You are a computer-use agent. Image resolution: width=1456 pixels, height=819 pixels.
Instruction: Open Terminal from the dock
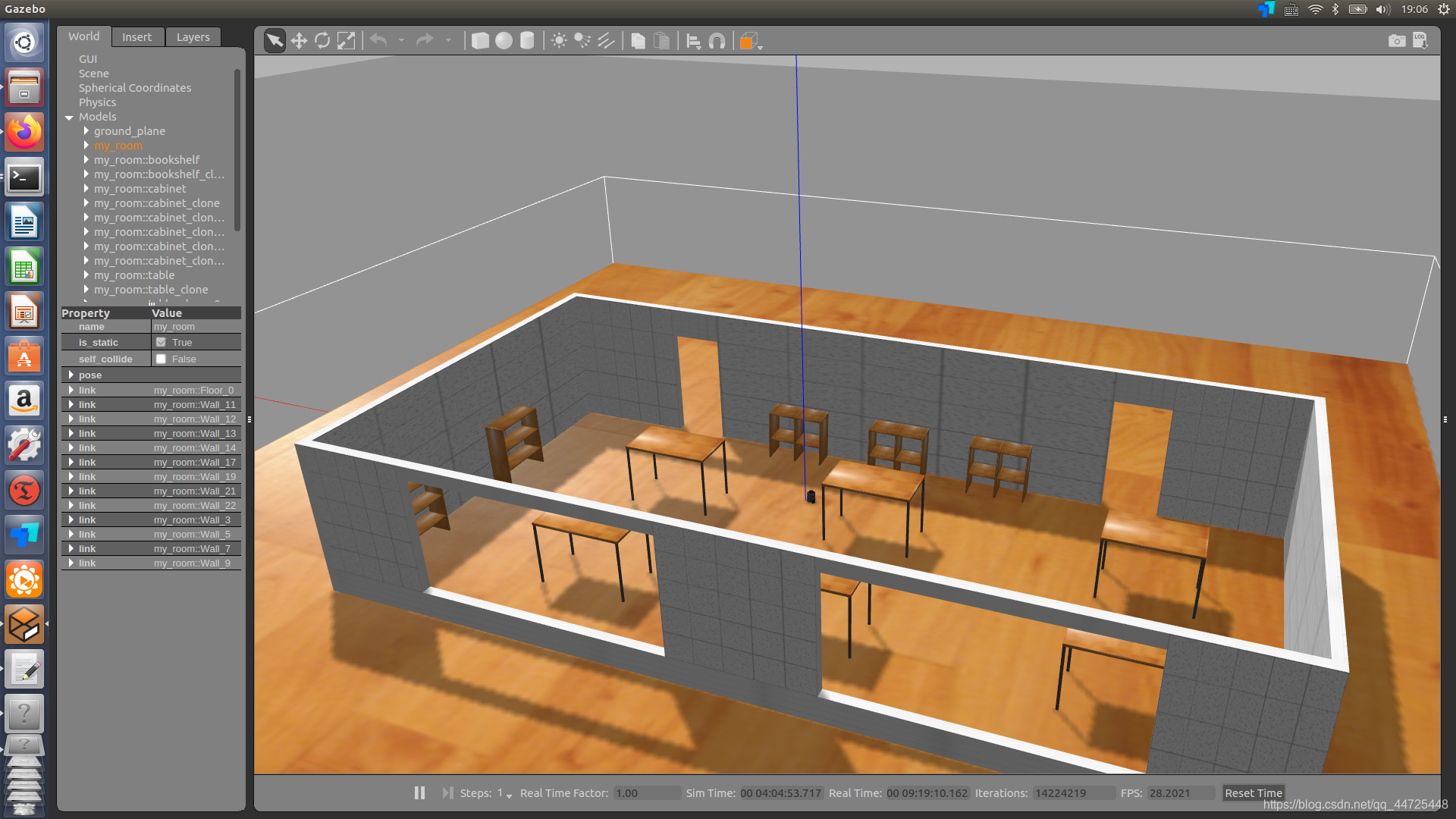click(24, 177)
